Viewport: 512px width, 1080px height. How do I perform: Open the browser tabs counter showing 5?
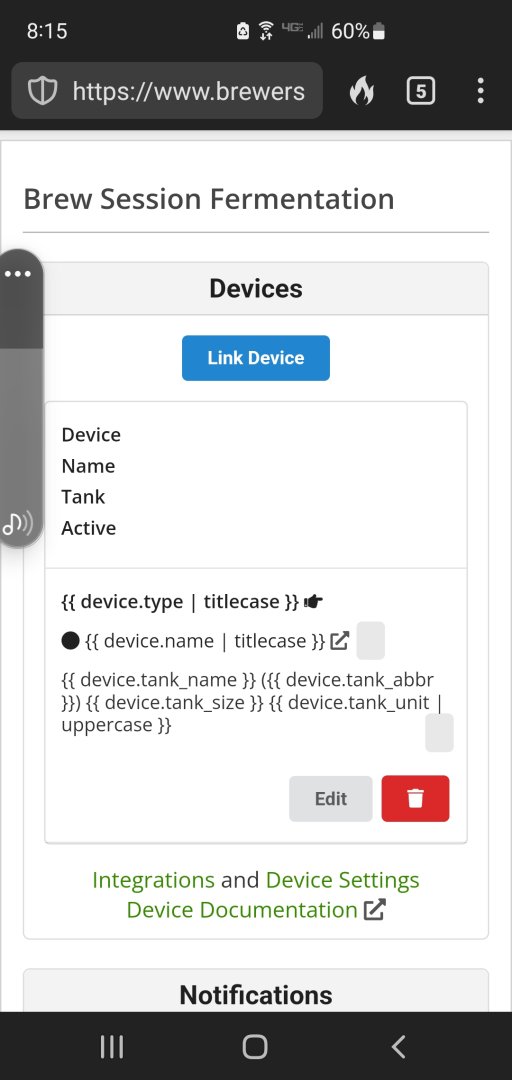420,91
